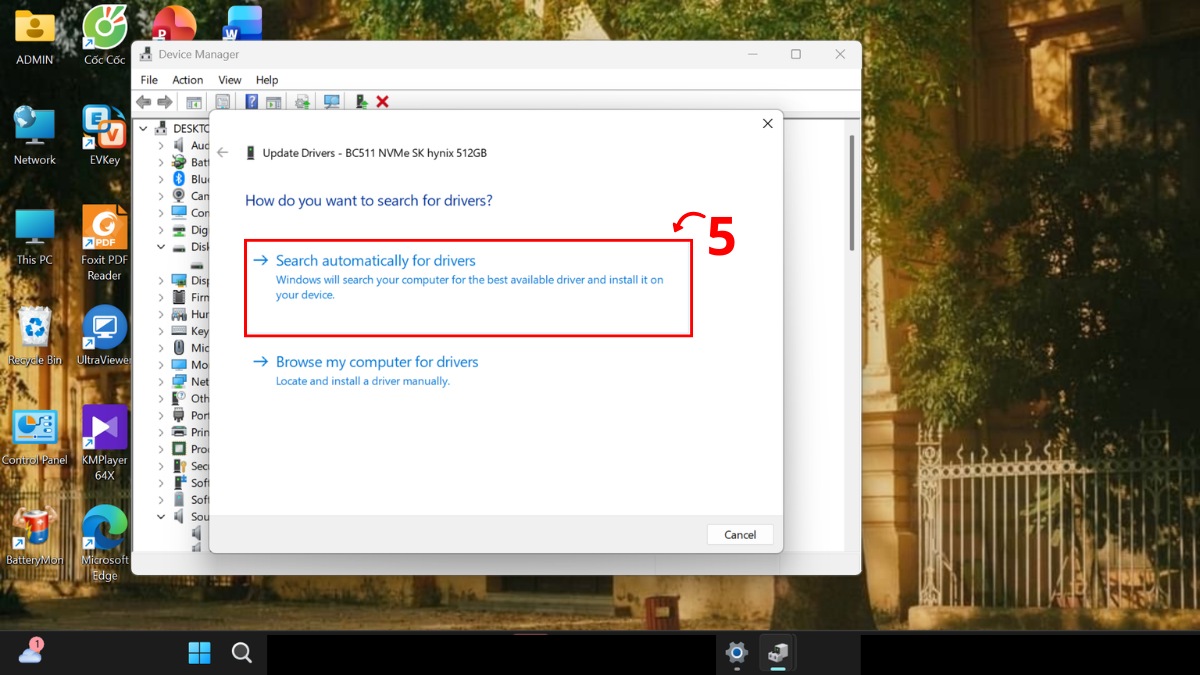Open the weather widget on the taskbar

point(30,652)
